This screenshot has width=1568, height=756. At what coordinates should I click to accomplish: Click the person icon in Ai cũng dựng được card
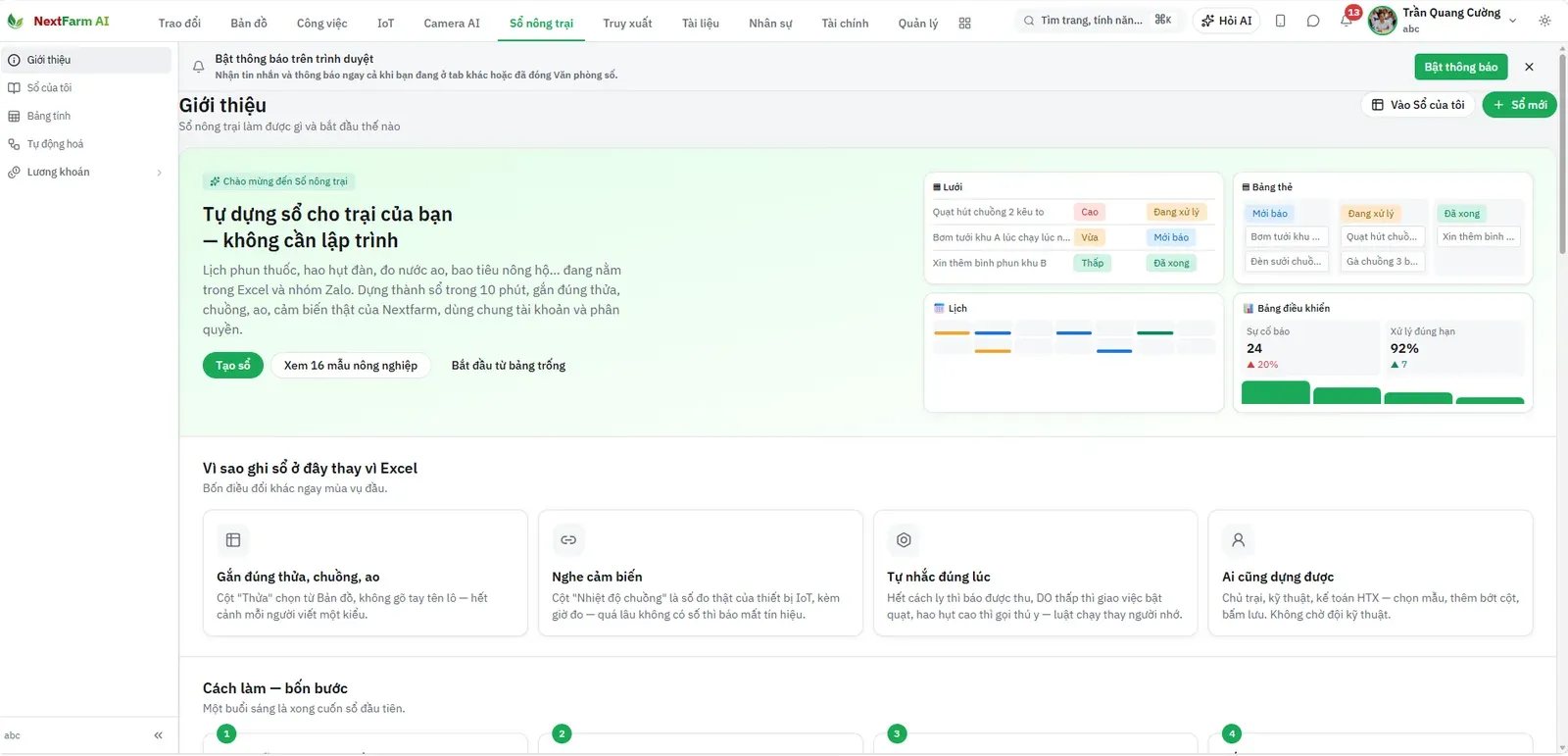[1239, 540]
